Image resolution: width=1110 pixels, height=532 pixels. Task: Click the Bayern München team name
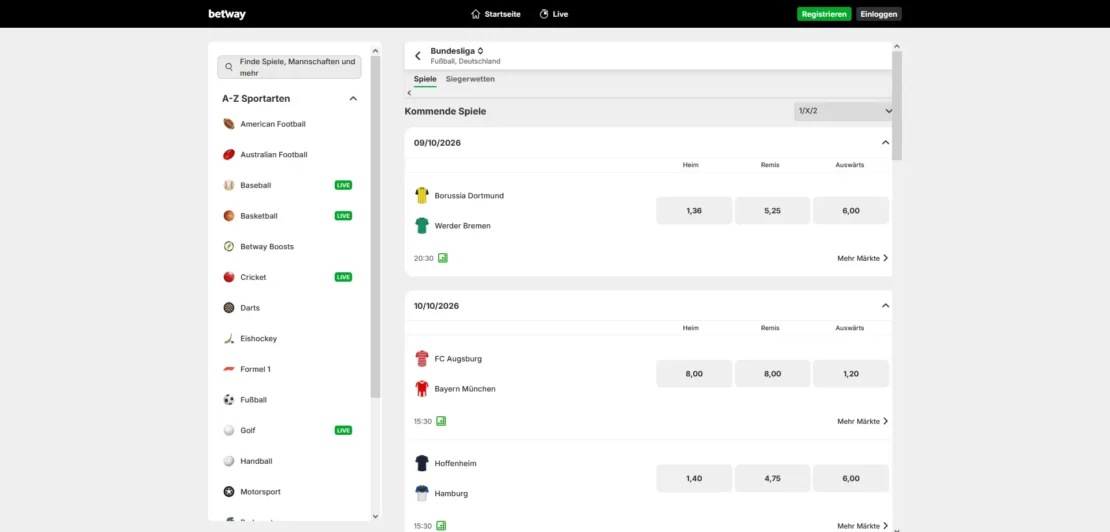pos(465,388)
